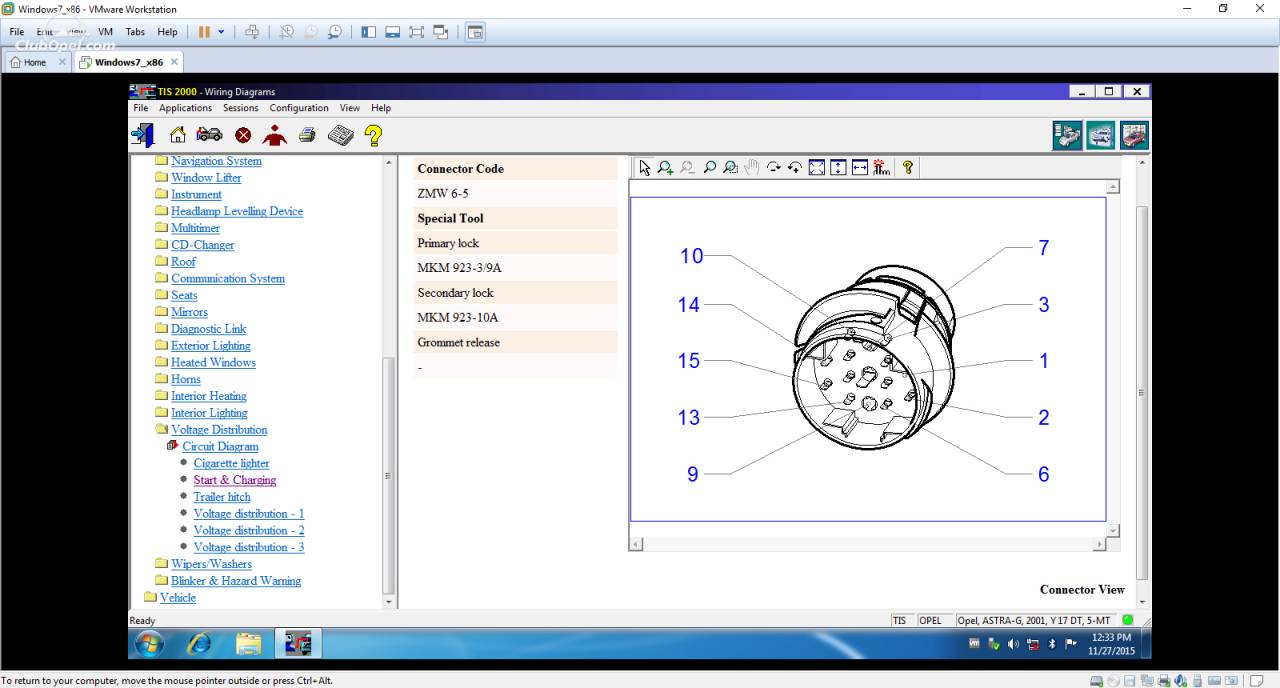The width and height of the screenshot is (1280, 688).
Task: Click the TIS 2000 exit door icon
Action: click(x=142, y=135)
